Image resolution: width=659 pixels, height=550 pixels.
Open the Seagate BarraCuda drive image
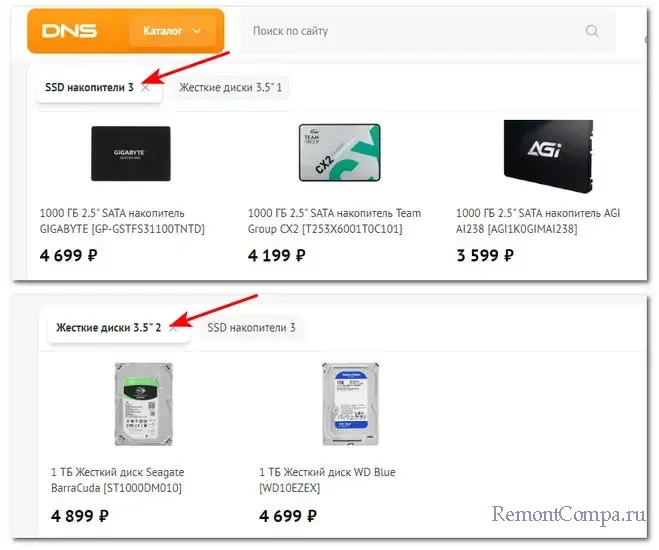tap(144, 404)
